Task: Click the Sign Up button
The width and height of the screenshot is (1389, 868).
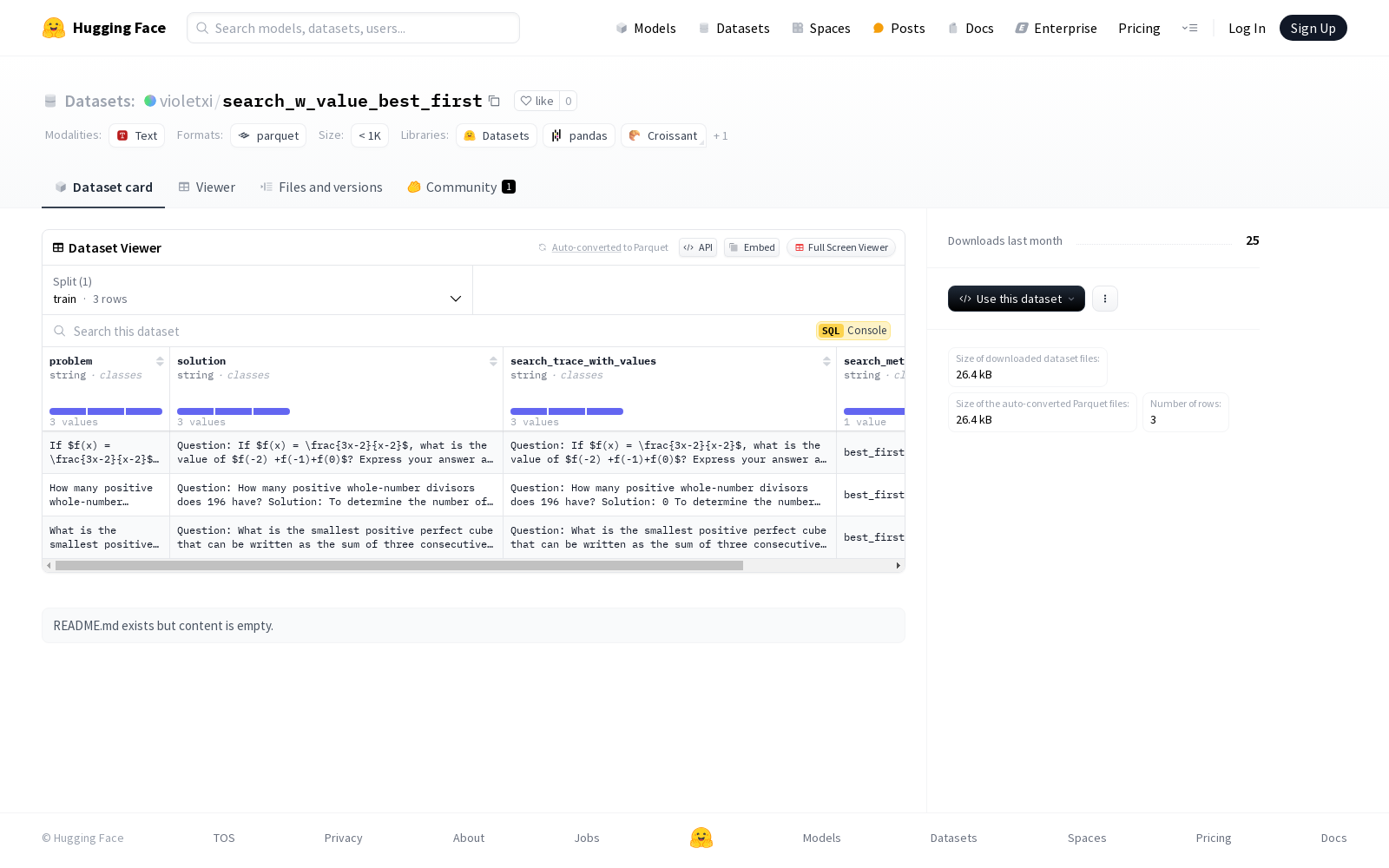Action: 1313,28
